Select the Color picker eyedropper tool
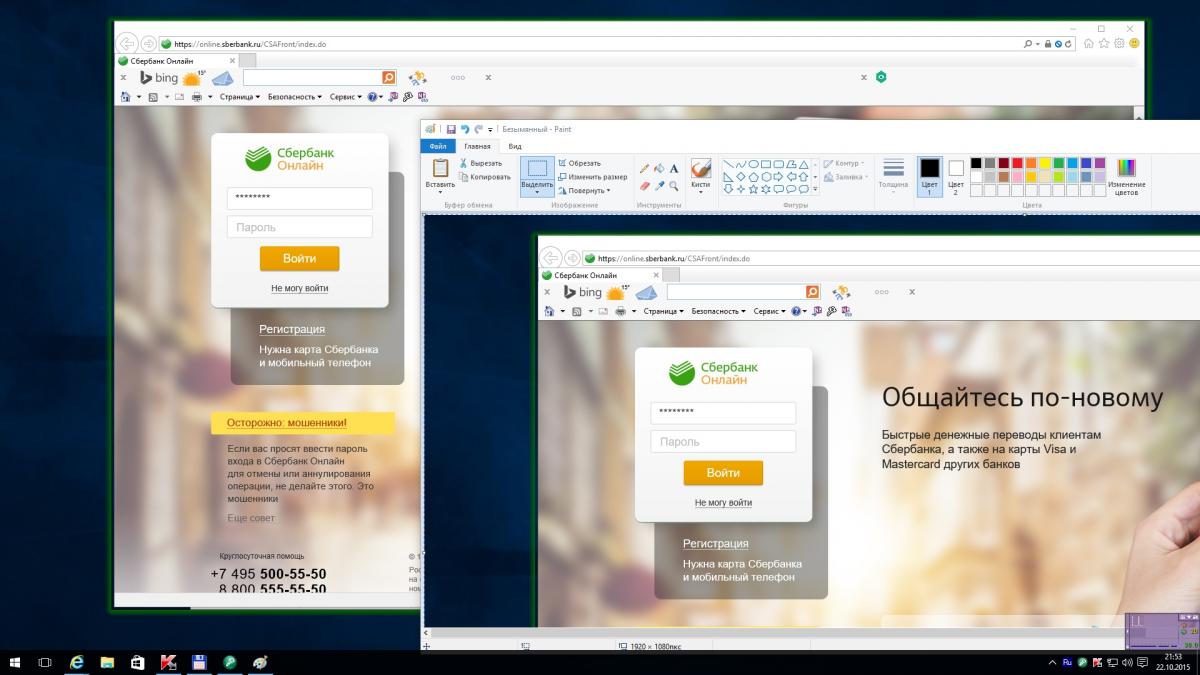Image resolution: width=1200 pixels, height=675 pixels. pyautogui.click(x=659, y=185)
